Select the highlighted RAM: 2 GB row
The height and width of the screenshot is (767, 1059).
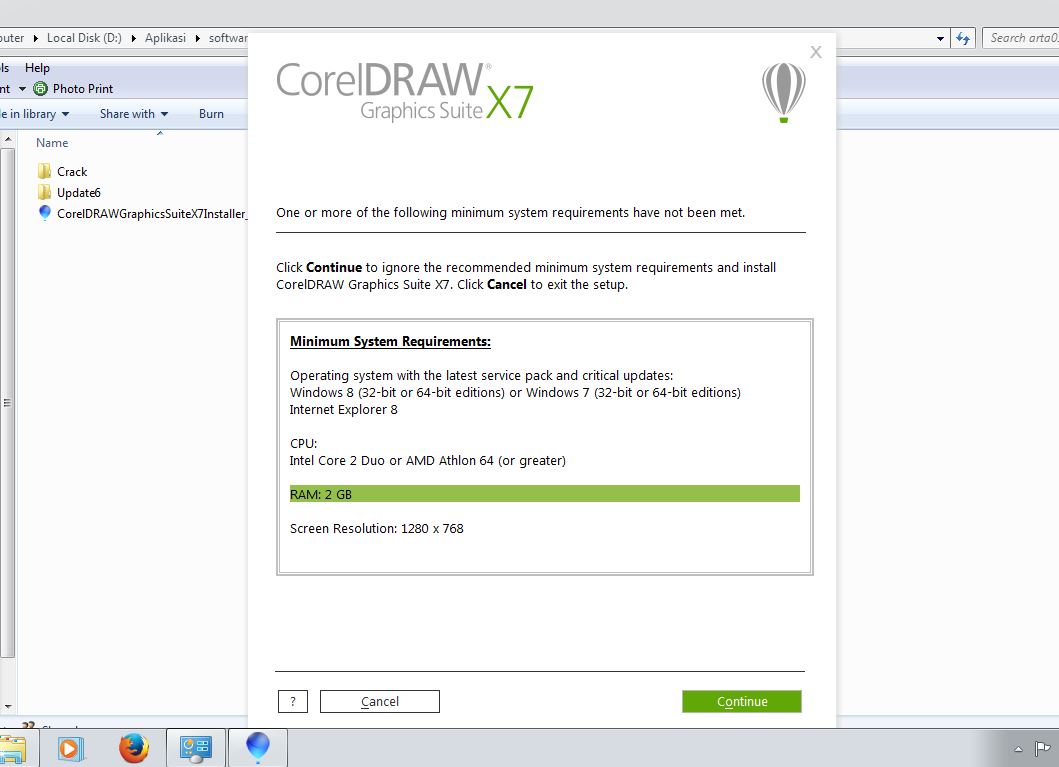coord(544,494)
